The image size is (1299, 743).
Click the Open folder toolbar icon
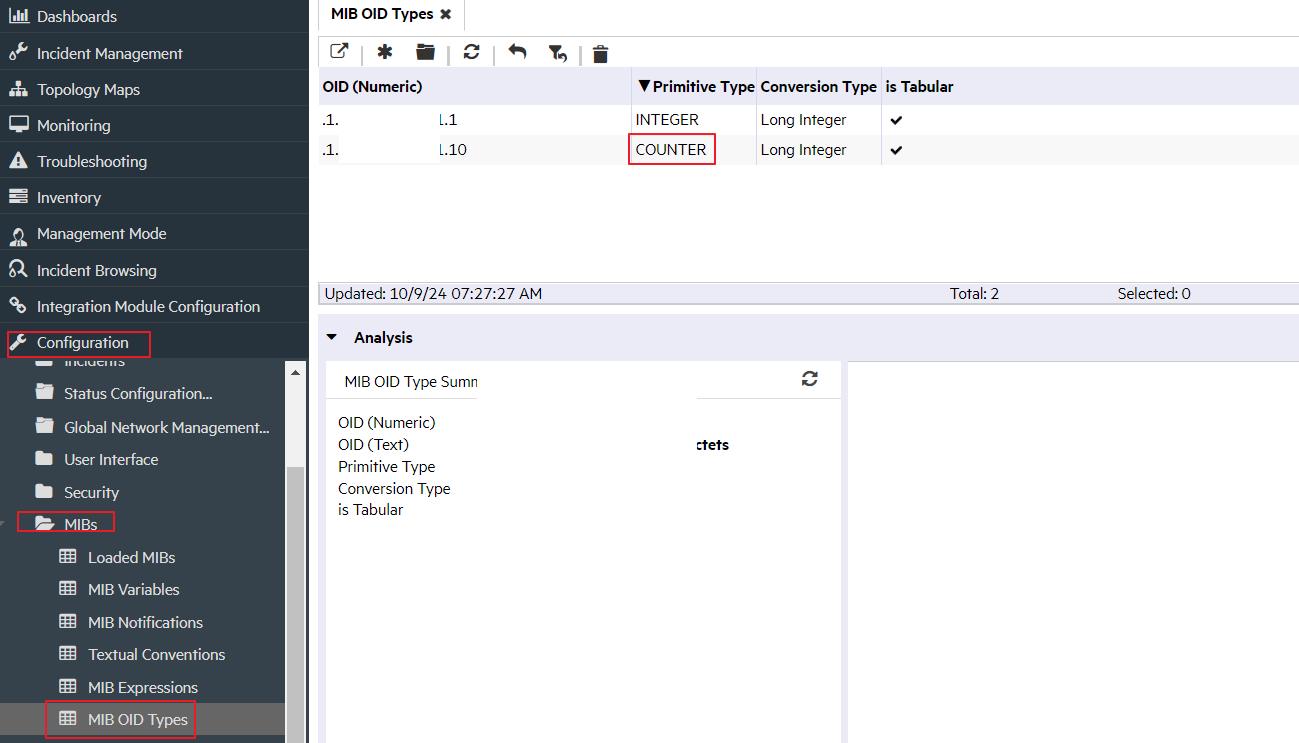(424, 52)
